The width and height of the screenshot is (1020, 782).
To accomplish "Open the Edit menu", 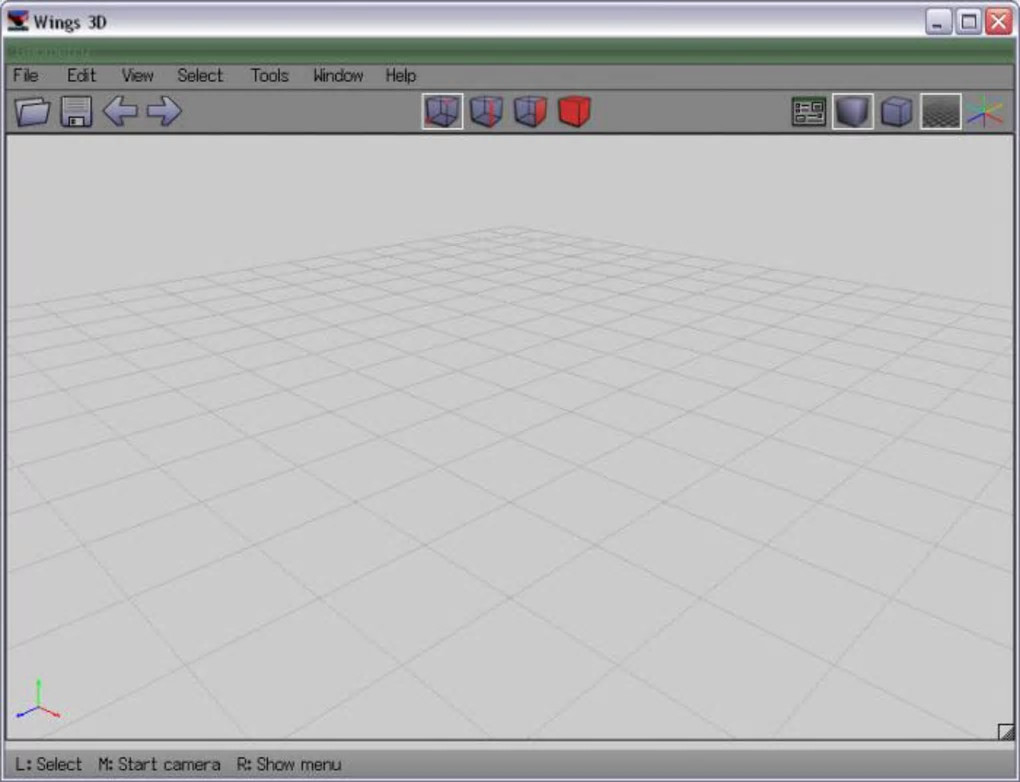I will (x=81, y=75).
